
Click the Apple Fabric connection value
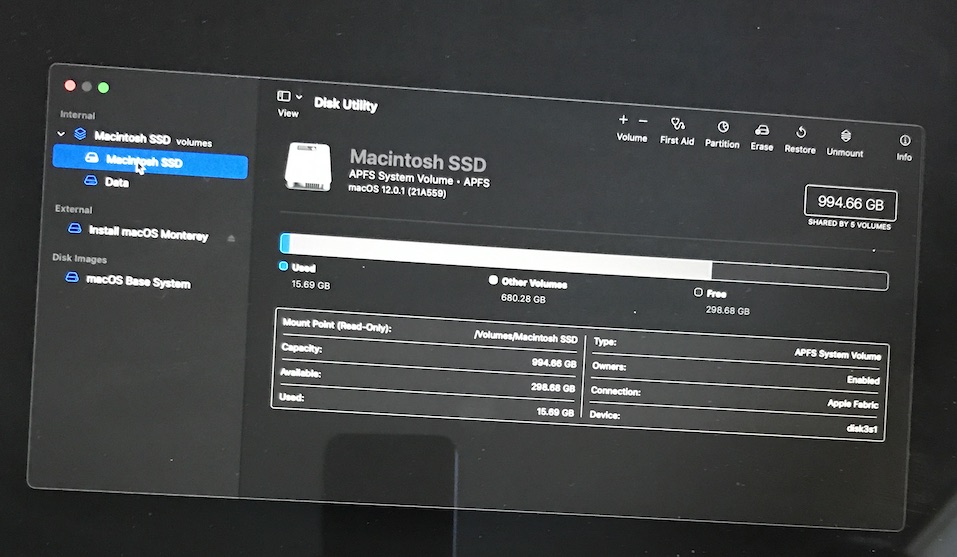pyautogui.click(x=853, y=403)
